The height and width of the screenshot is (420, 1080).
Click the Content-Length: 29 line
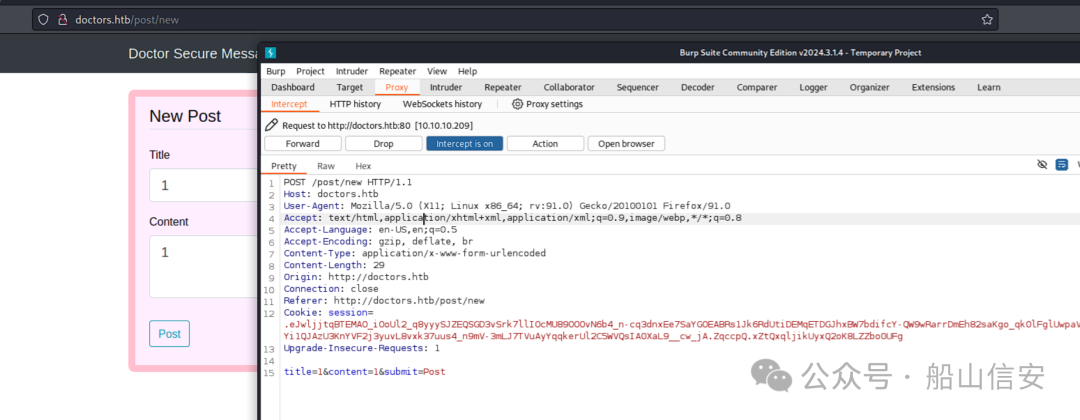pyautogui.click(x=334, y=265)
